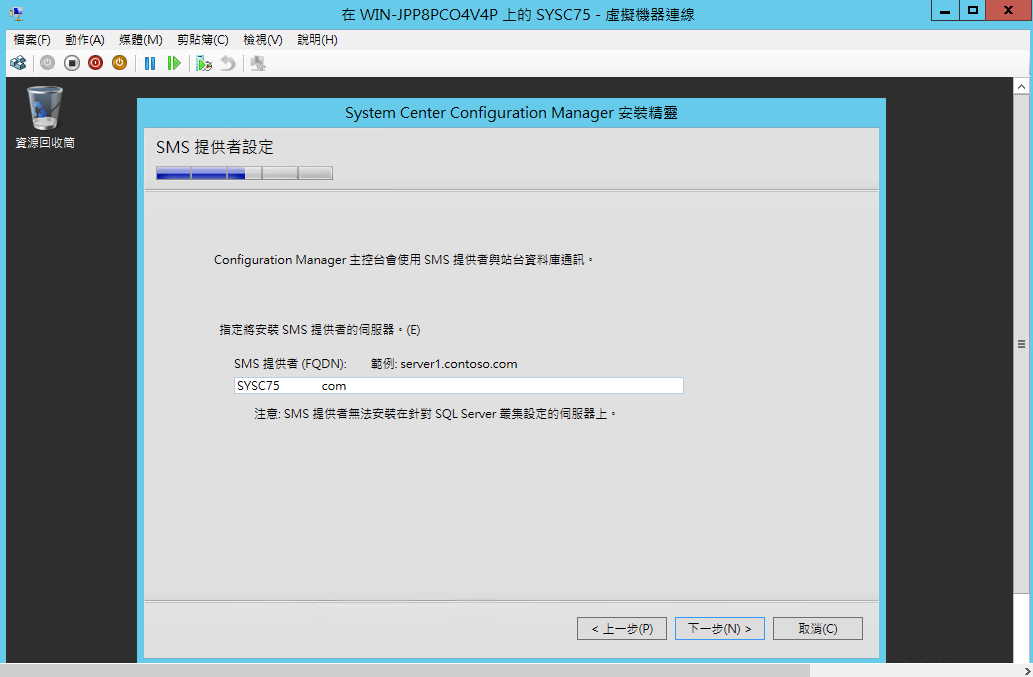1033x677 pixels.
Task: Open the 檔案(F) menu
Action: 32,40
